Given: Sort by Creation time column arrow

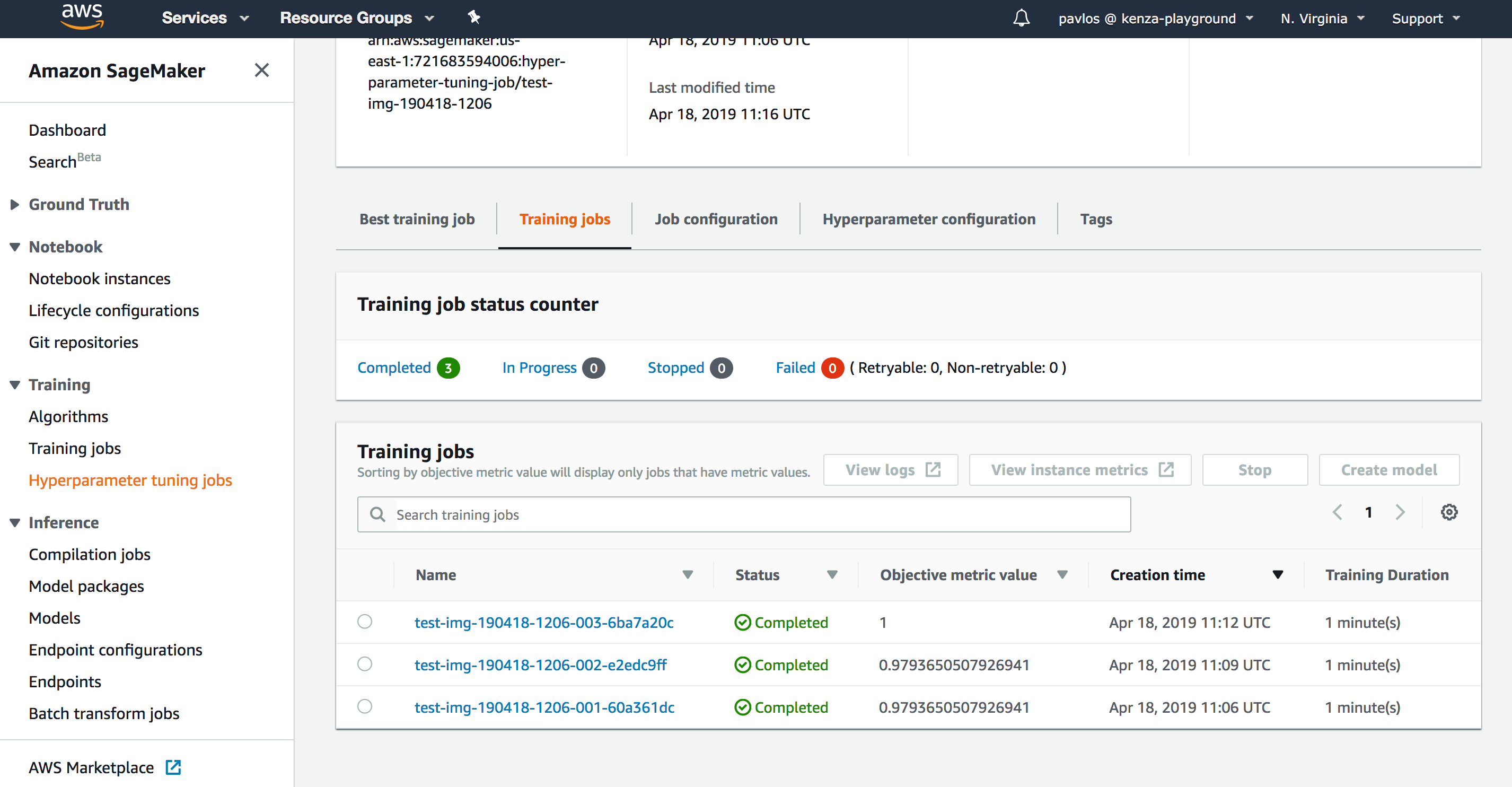Looking at the screenshot, I should [x=1278, y=574].
